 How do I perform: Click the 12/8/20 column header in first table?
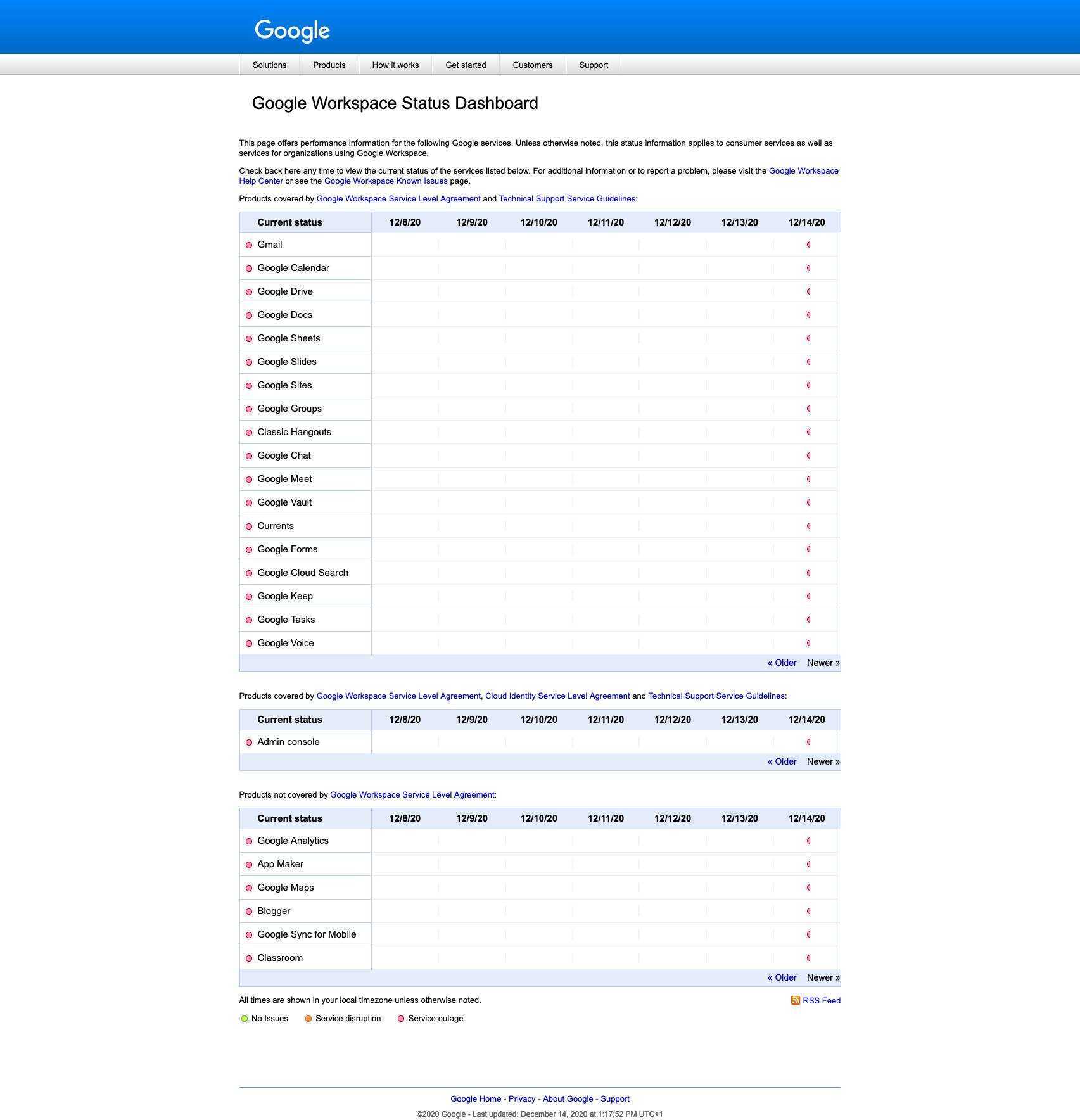tap(405, 222)
